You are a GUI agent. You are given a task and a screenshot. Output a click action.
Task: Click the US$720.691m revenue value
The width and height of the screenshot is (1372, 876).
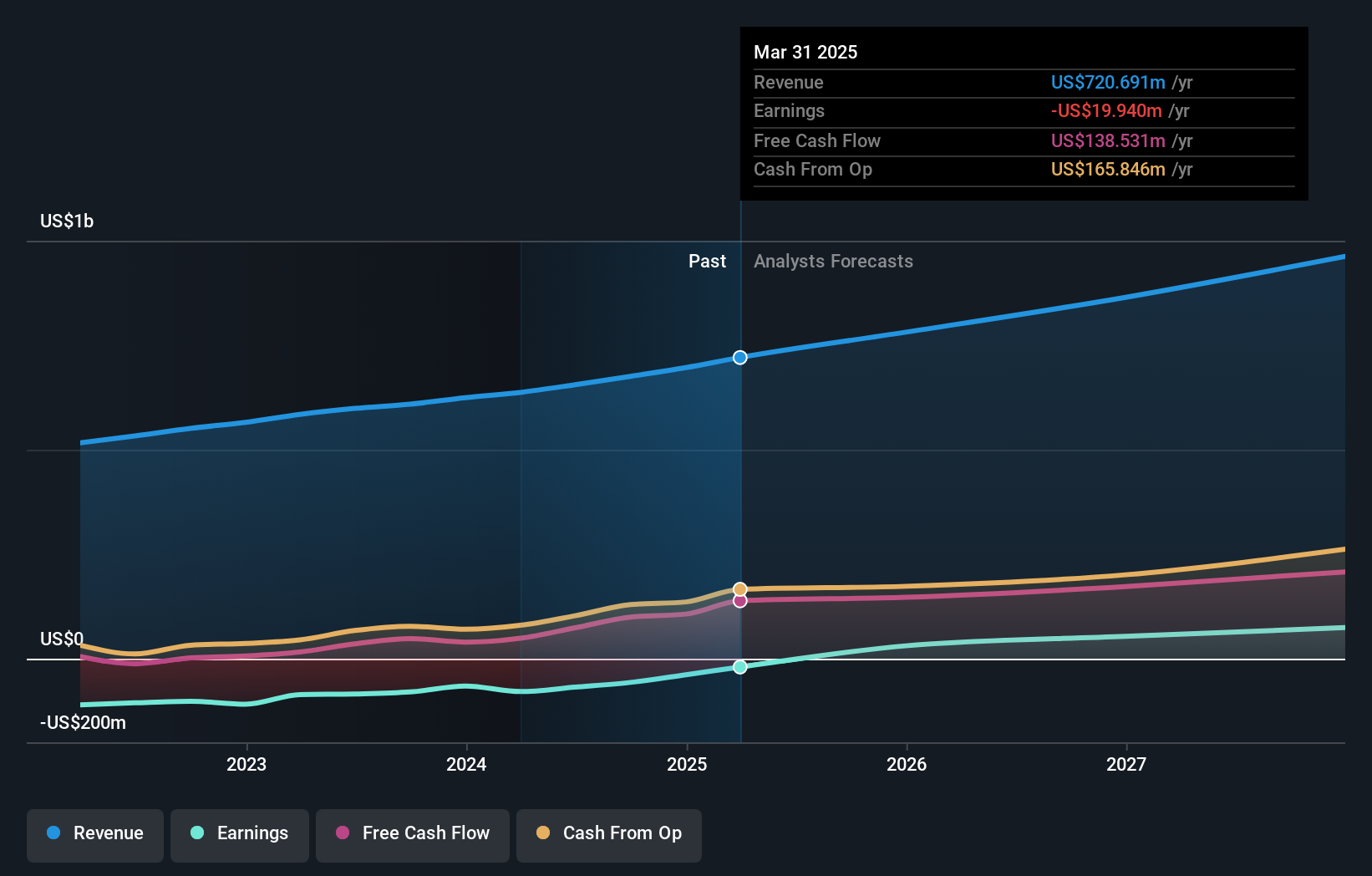[1108, 82]
